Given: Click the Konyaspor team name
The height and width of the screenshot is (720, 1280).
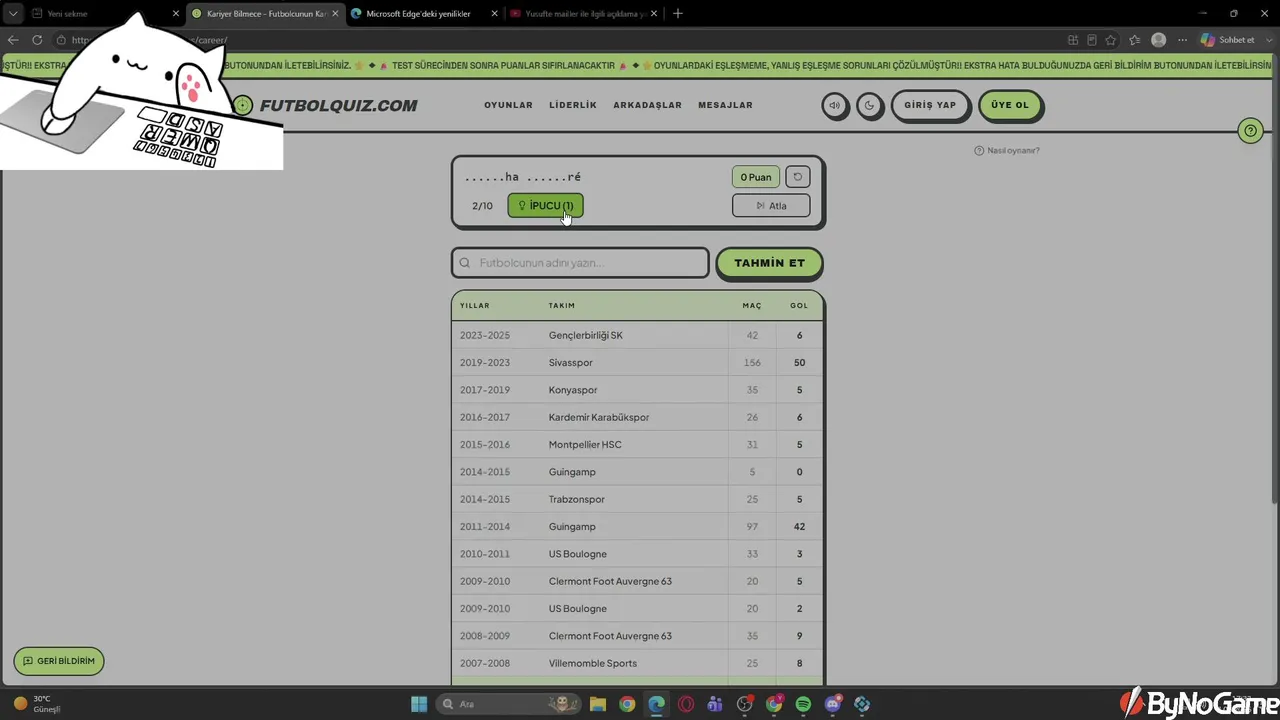Looking at the screenshot, I should (x=573, y=390).
